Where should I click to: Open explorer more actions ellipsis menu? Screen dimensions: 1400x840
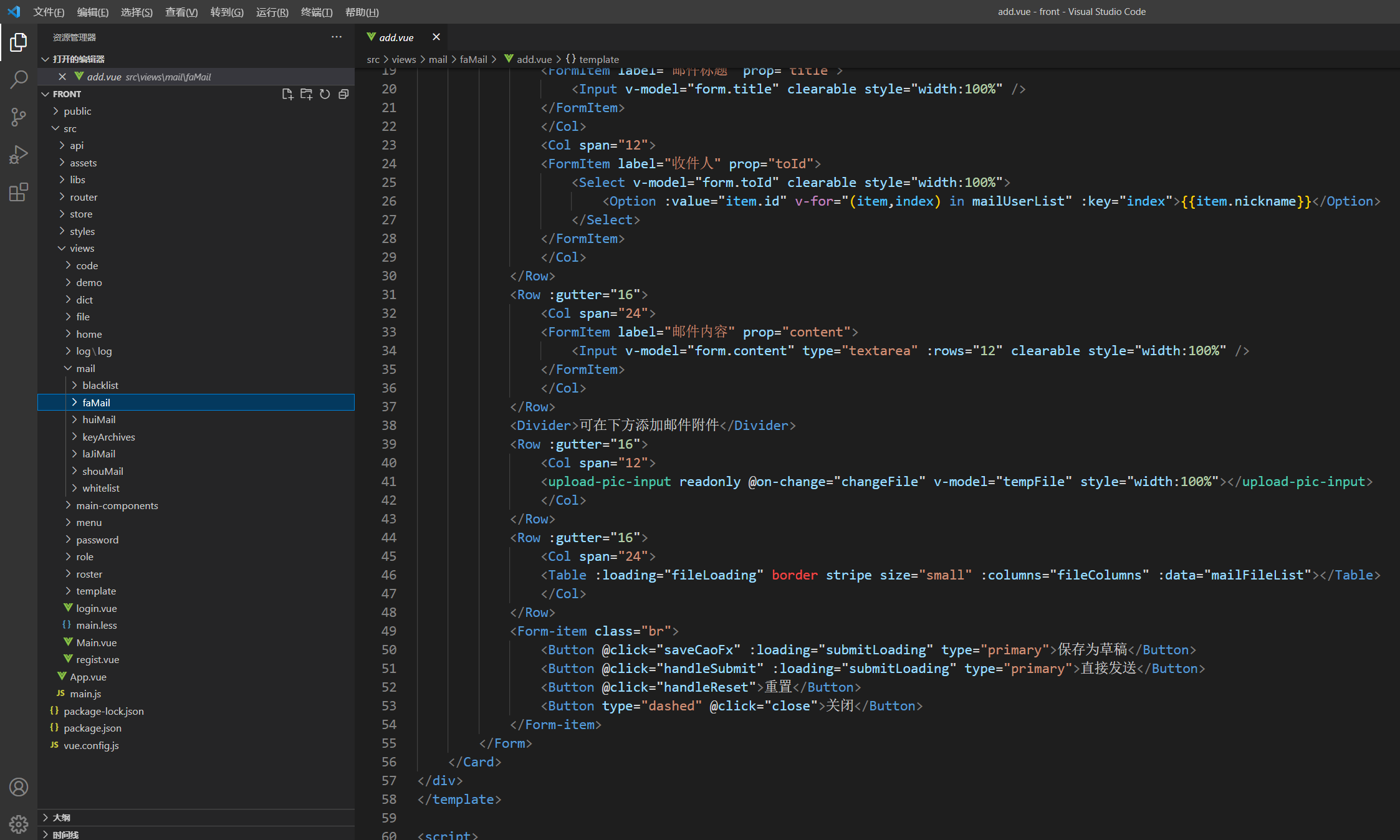pyautogui.click(x=337, y=37)
